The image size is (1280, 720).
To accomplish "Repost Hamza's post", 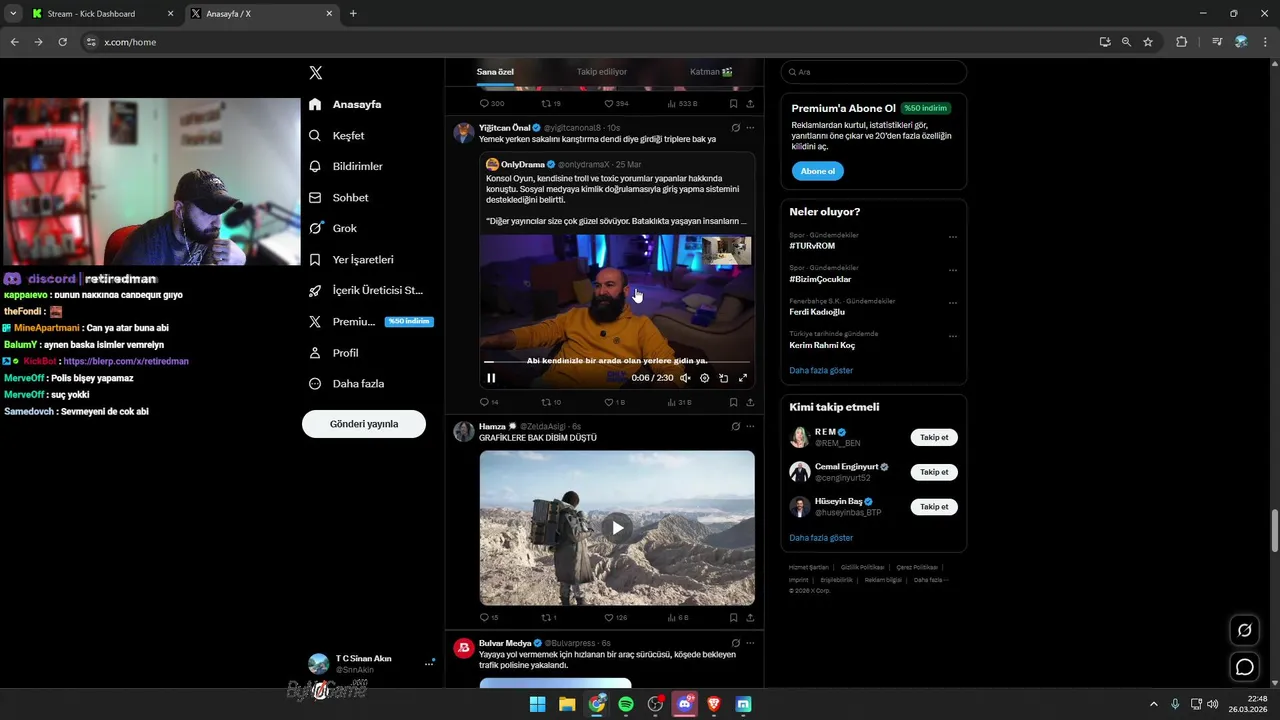I will pyautogui.click(x=548, y=618).
